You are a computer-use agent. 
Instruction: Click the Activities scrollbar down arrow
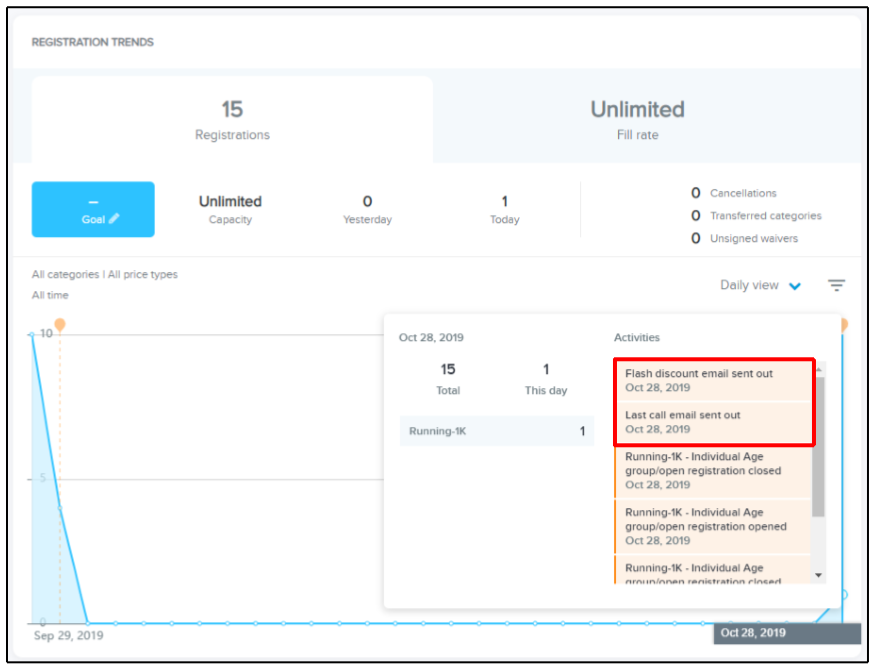[818, 575]
